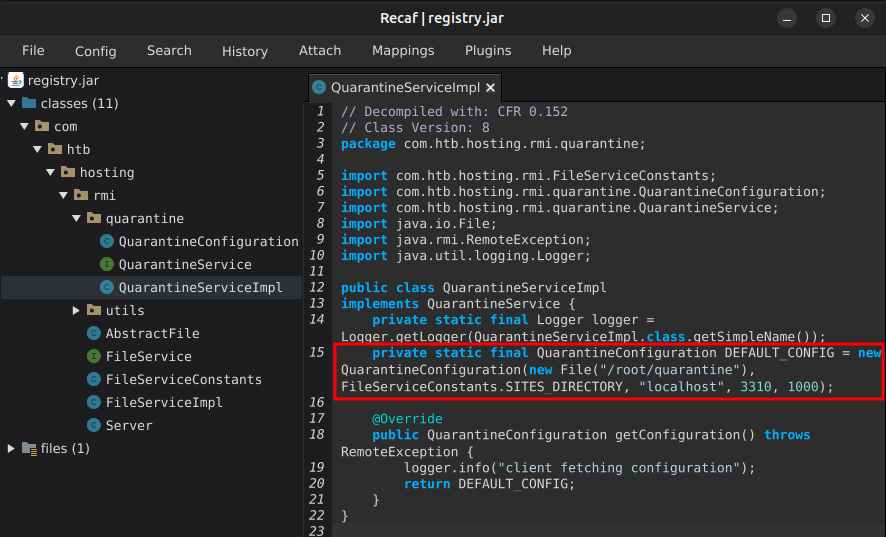This screenshot has width=886, height=537.
Task: Select AbstractFile in the class tree
Action: (x=152, y=334)
